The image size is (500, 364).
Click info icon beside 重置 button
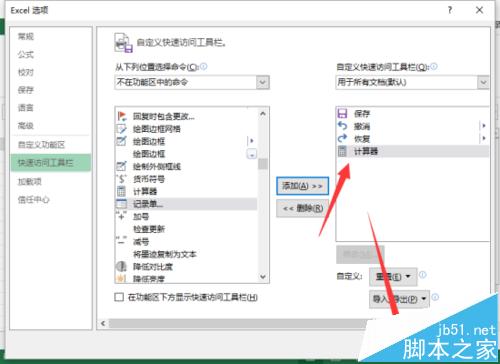pos(422,275)
